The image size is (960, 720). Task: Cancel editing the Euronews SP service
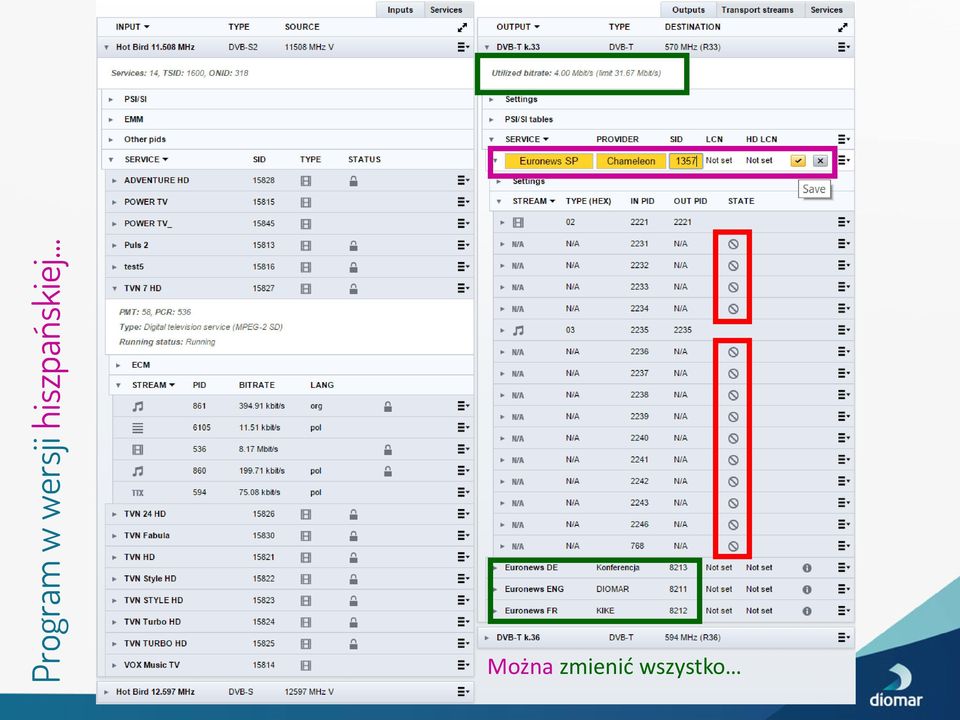pyautogui.click(x=820, y=161)
